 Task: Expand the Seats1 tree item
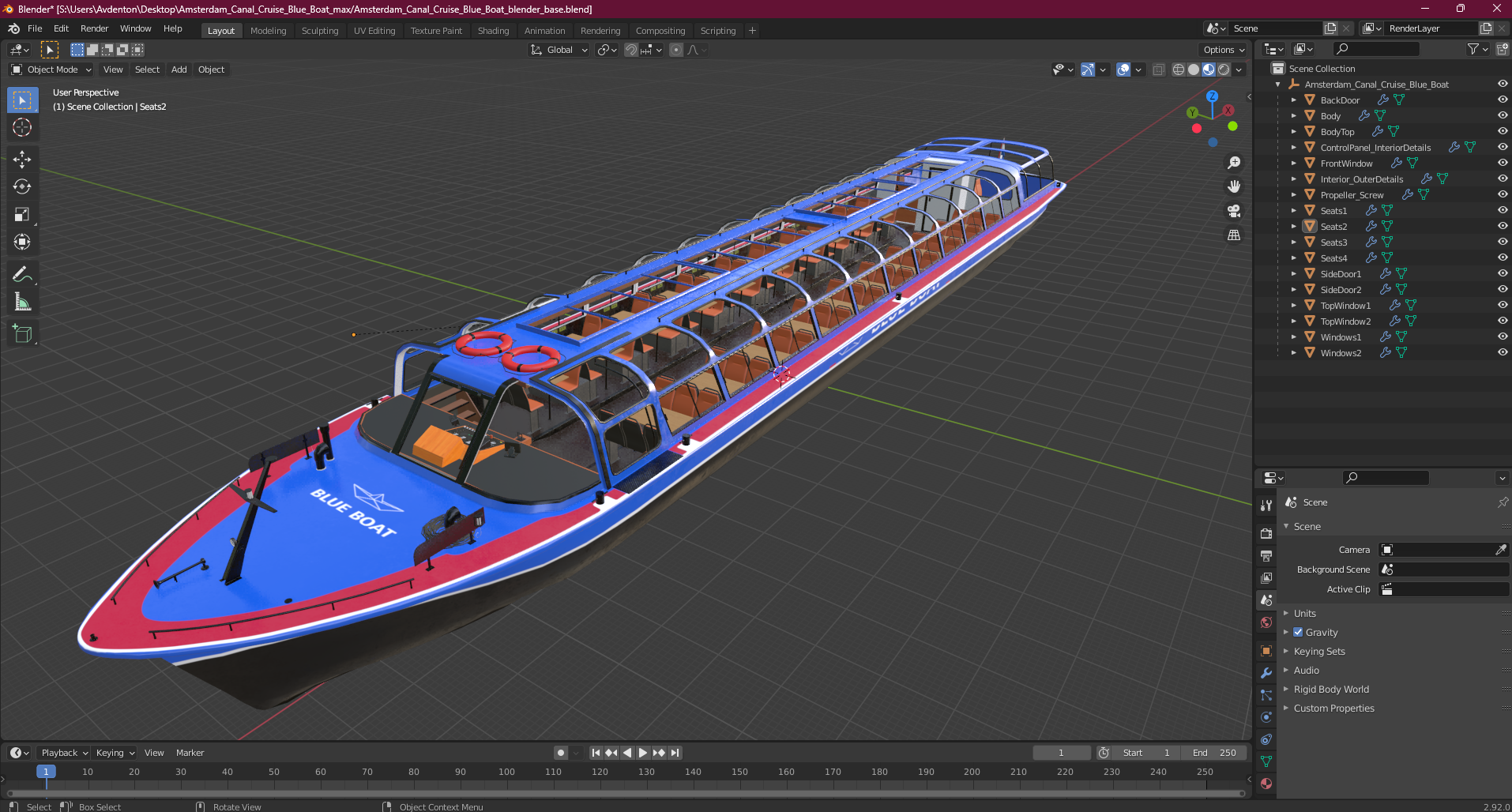coord(1294,211)
